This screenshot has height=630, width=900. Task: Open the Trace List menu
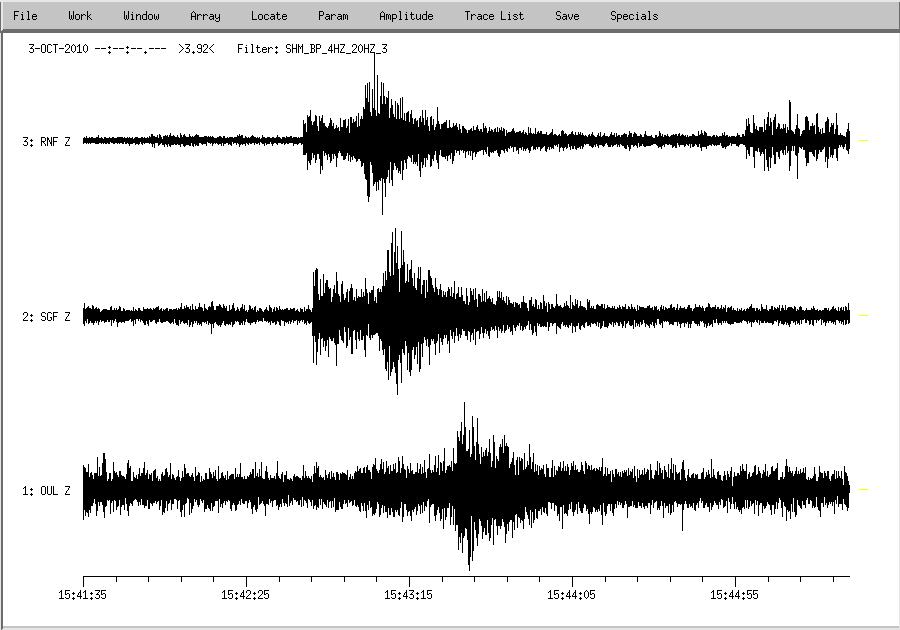click(494, 16)
